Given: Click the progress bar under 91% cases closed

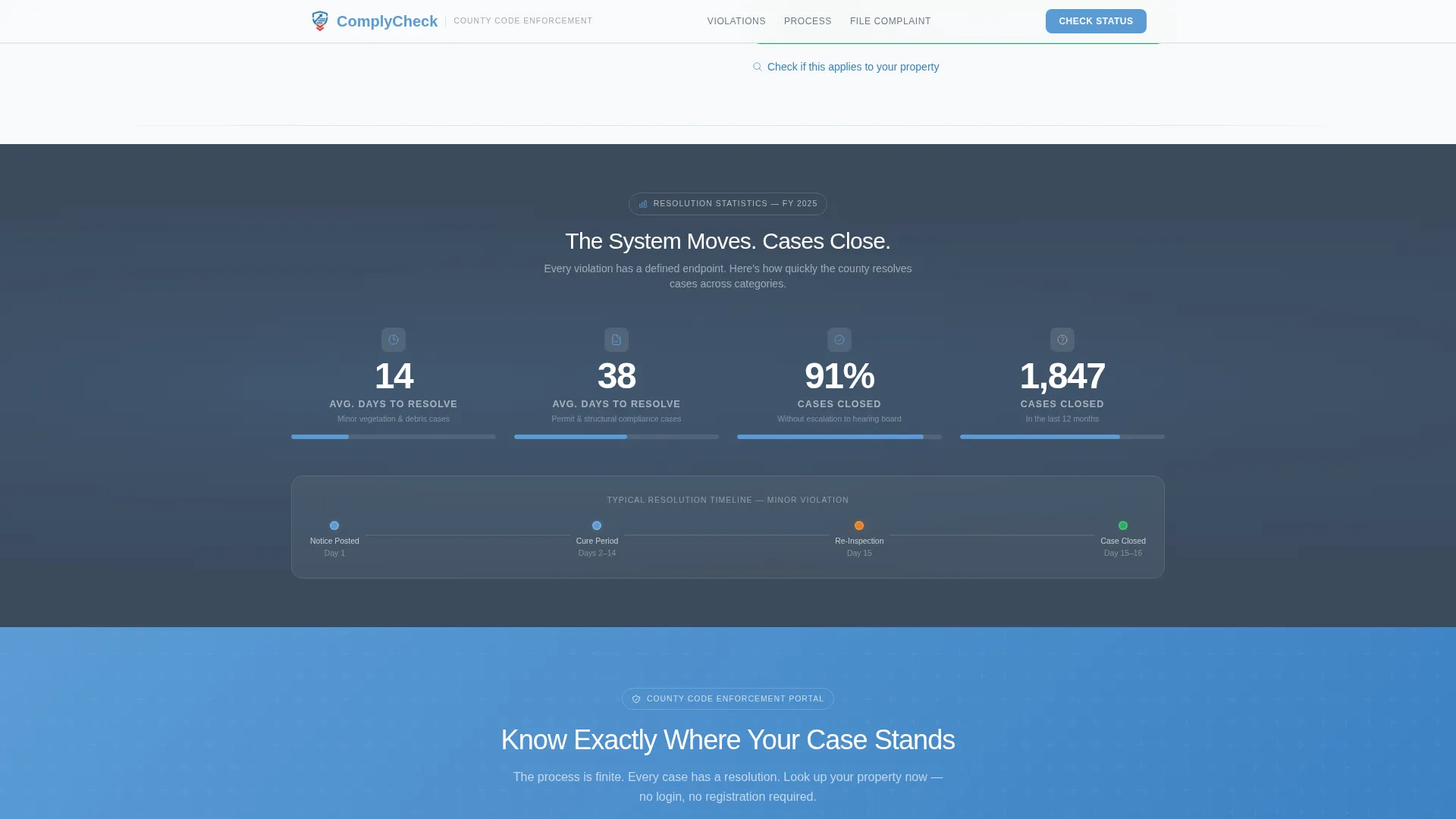Looking at the screenshot, I should point(839,437).
